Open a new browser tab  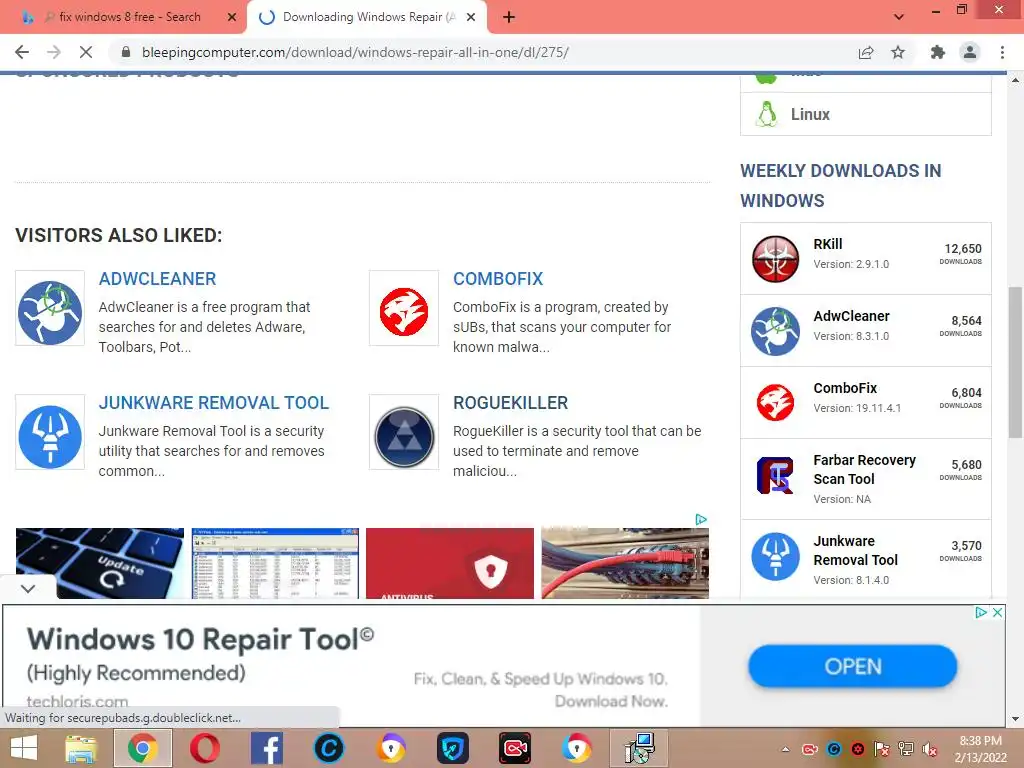click(x=509, y=17)
